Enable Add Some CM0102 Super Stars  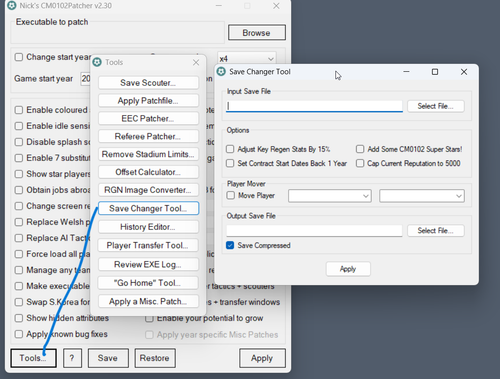(x=360, y=149)
